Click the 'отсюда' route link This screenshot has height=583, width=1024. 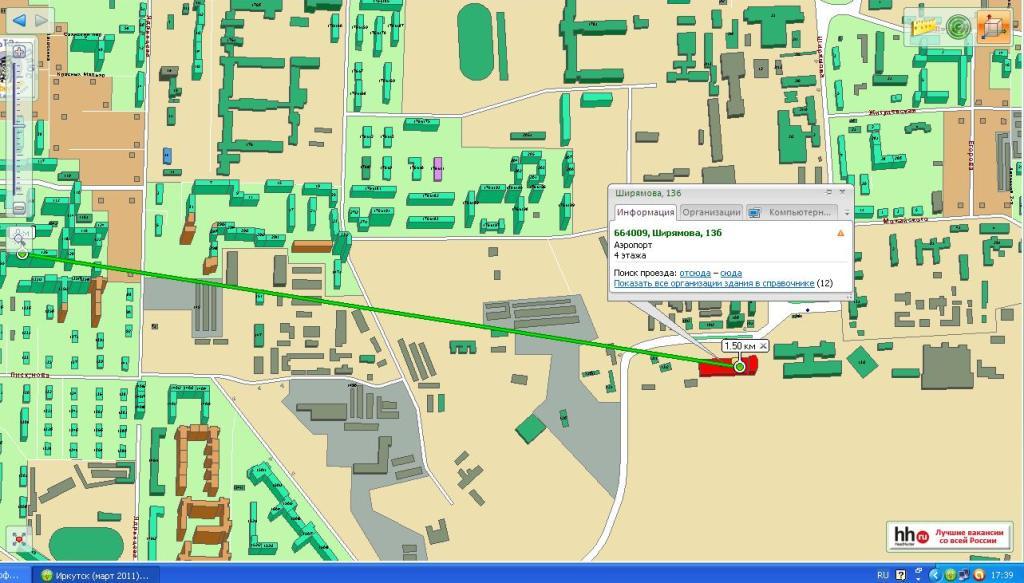(x=694, y=272)
